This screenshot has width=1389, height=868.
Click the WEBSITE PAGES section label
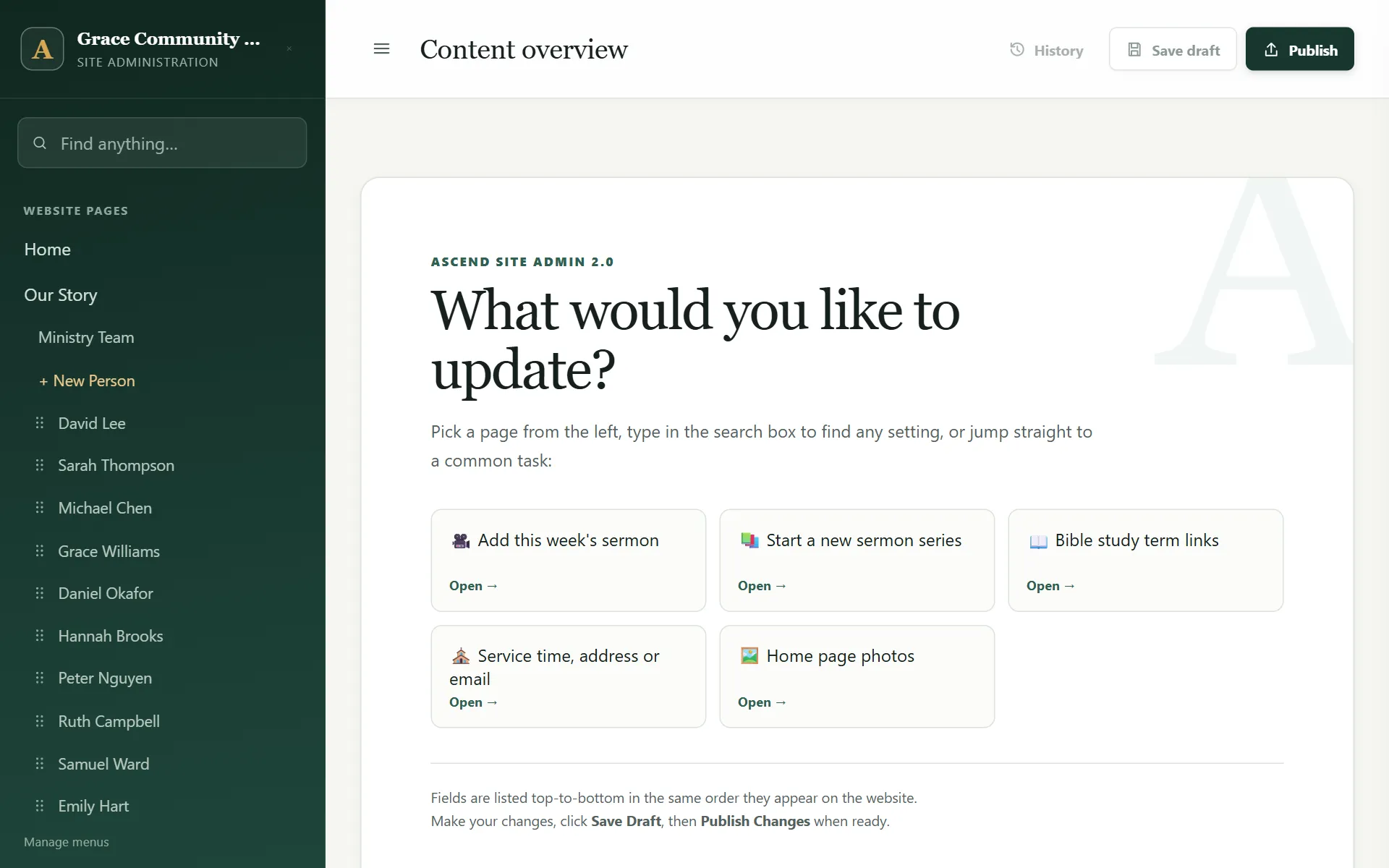point(76,210)
